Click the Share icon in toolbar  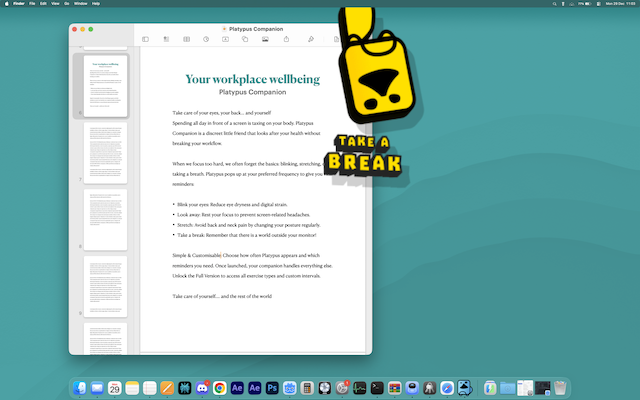[x=287, y=39]
